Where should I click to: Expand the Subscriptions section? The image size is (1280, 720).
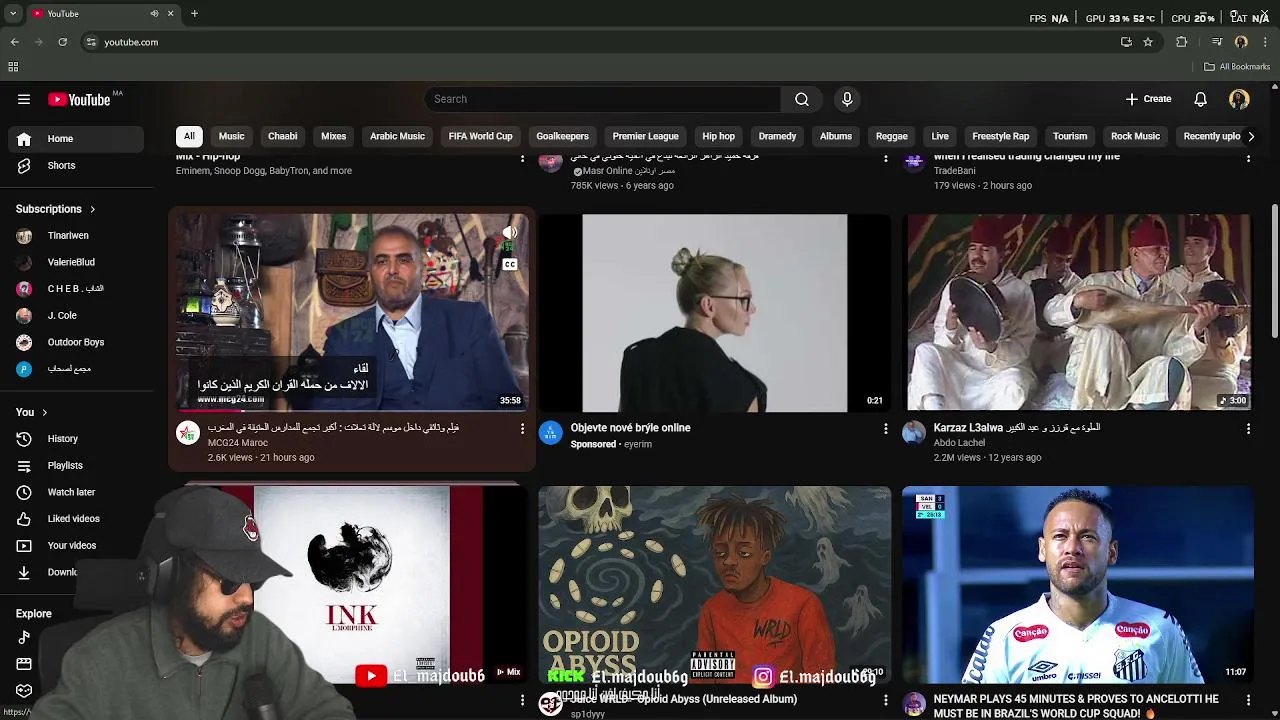56,209
